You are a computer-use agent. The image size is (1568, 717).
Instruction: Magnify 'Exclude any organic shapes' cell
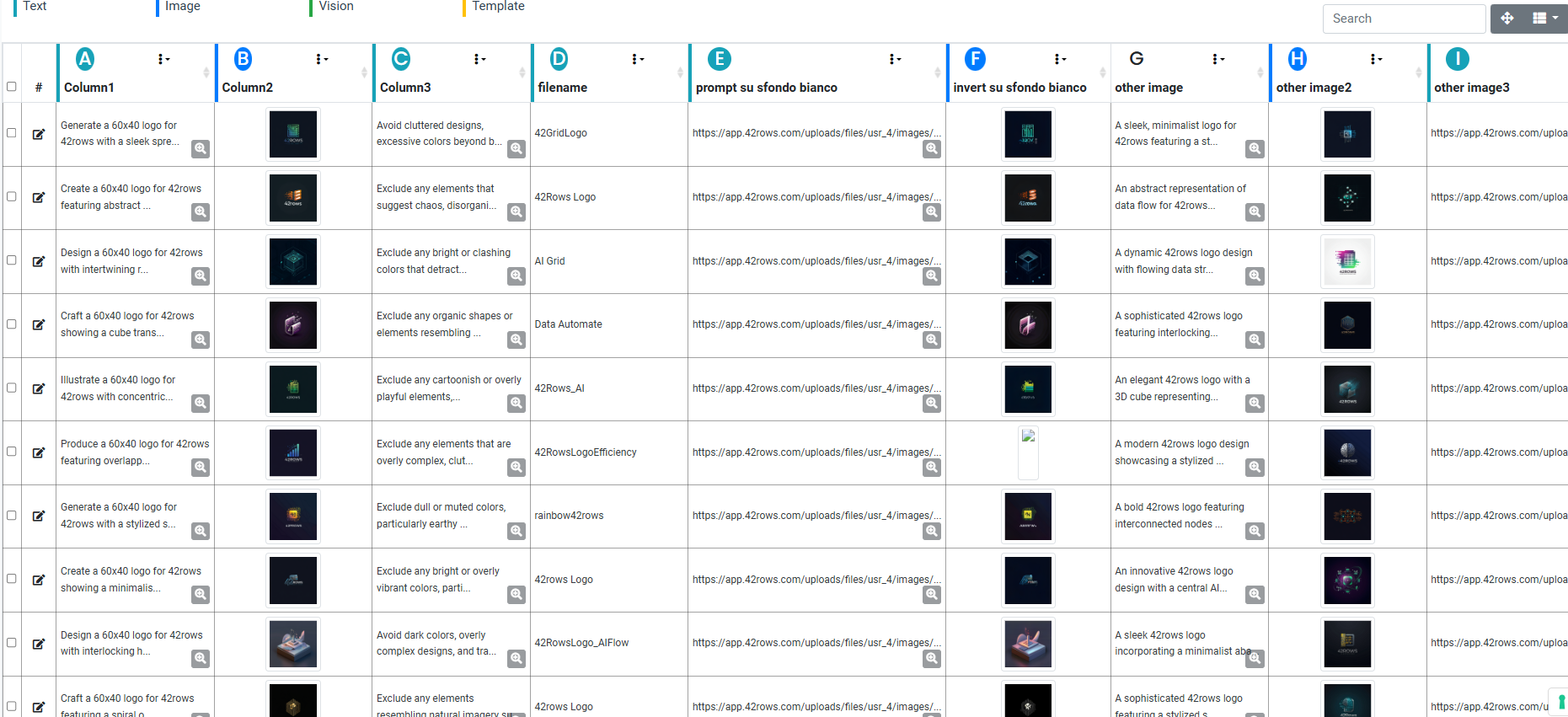click(x=516, y=340)
